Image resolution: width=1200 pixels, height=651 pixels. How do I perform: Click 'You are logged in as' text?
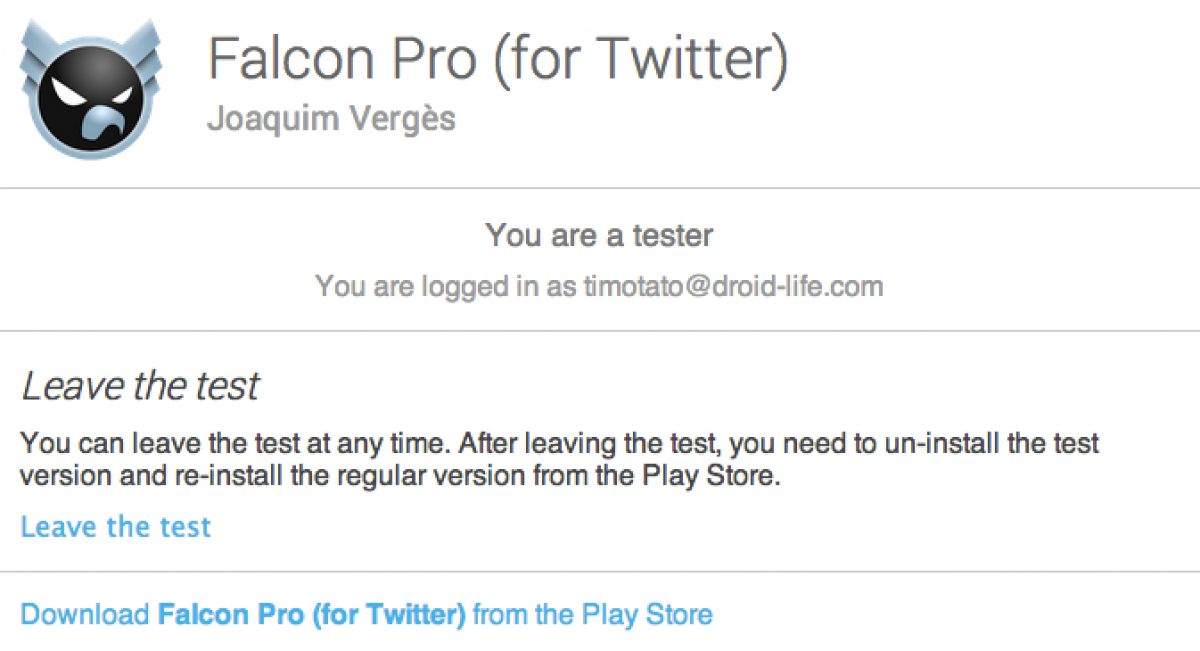447,287
